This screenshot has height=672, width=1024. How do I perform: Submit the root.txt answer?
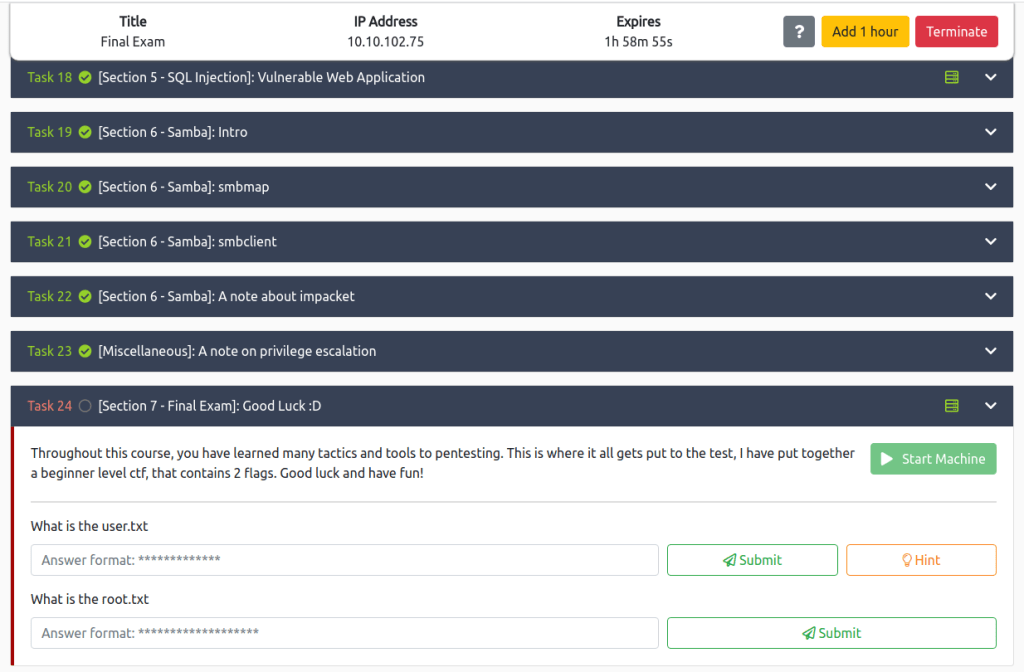tap(831, 633)
